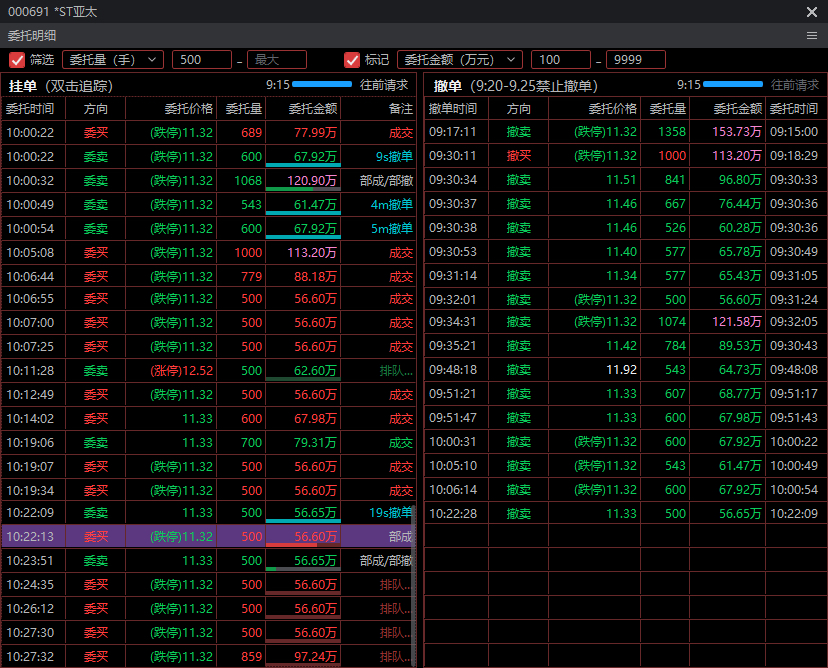The image size is (828, 668).
Task: Click 96.80万 in the 09:30:34 cancel row
Action: 740,180
